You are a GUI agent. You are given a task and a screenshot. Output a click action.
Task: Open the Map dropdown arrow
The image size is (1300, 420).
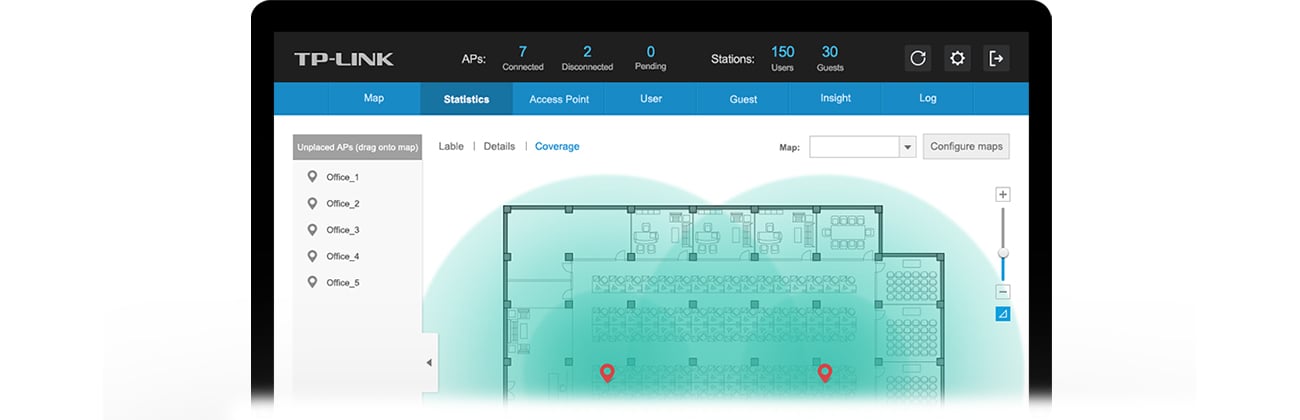[907, 147]
